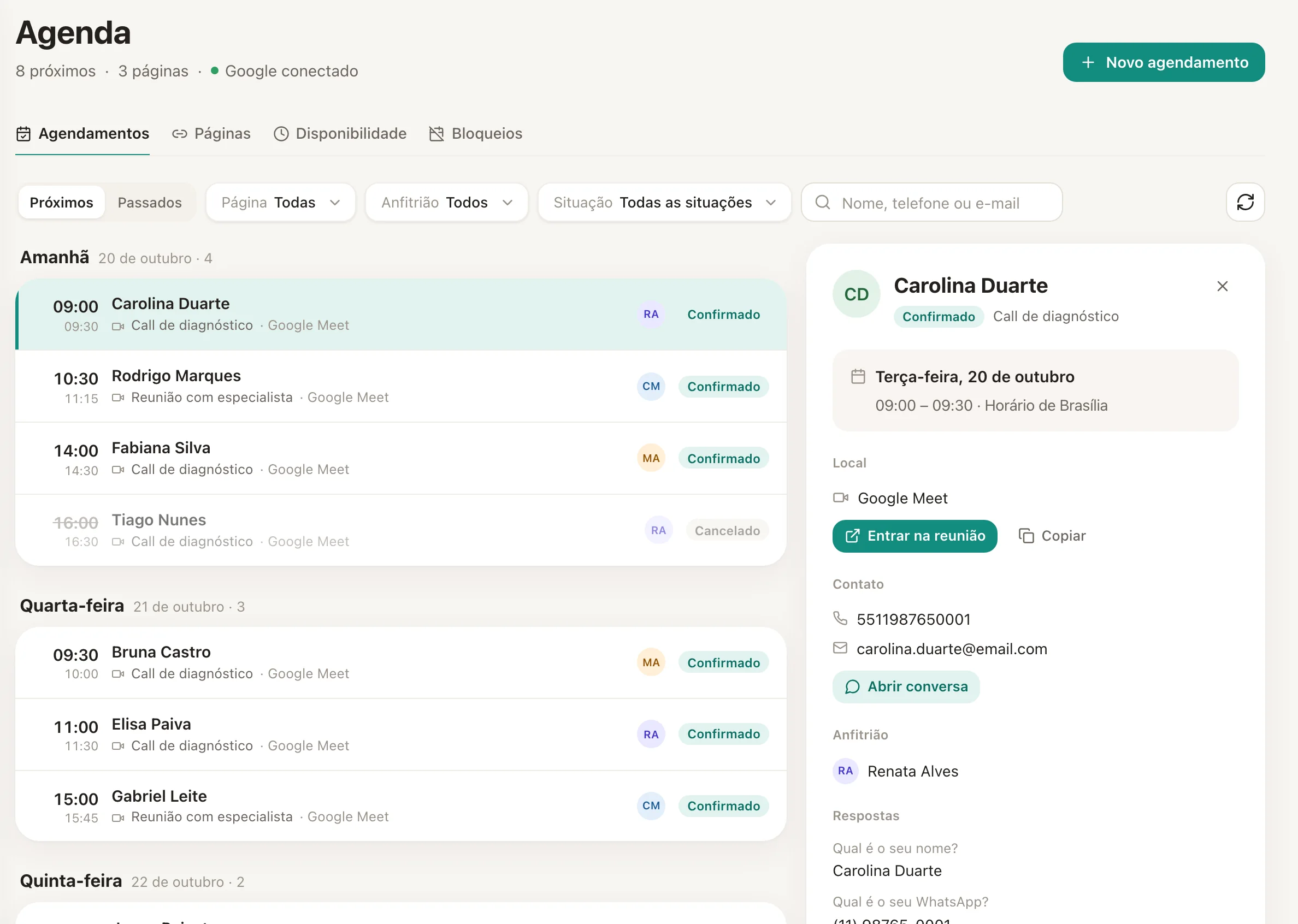Click the RA avatar on Elisa Paiva row
The height and width of the screenshot is (924, 1298).
click(x=651, y=734)
